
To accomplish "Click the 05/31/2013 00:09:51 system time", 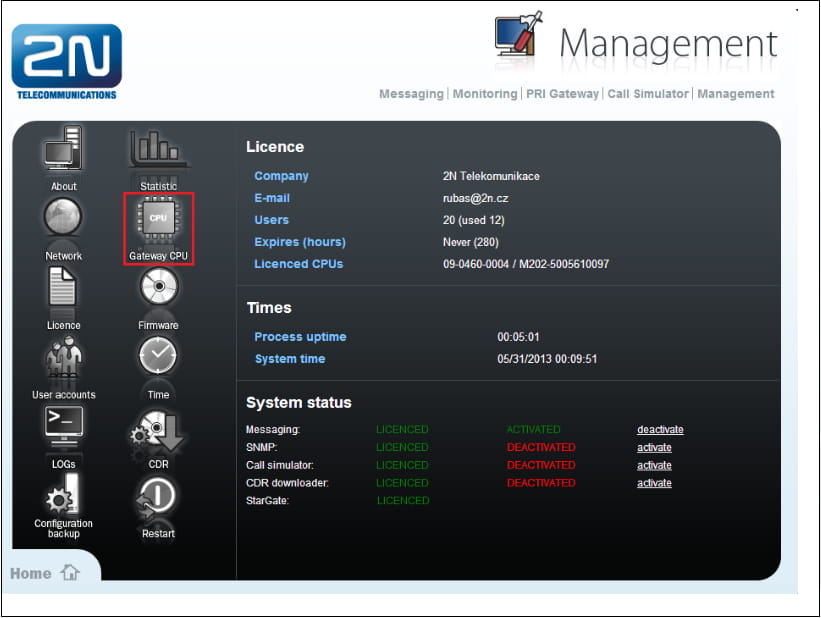I will [x=547, y=359].
